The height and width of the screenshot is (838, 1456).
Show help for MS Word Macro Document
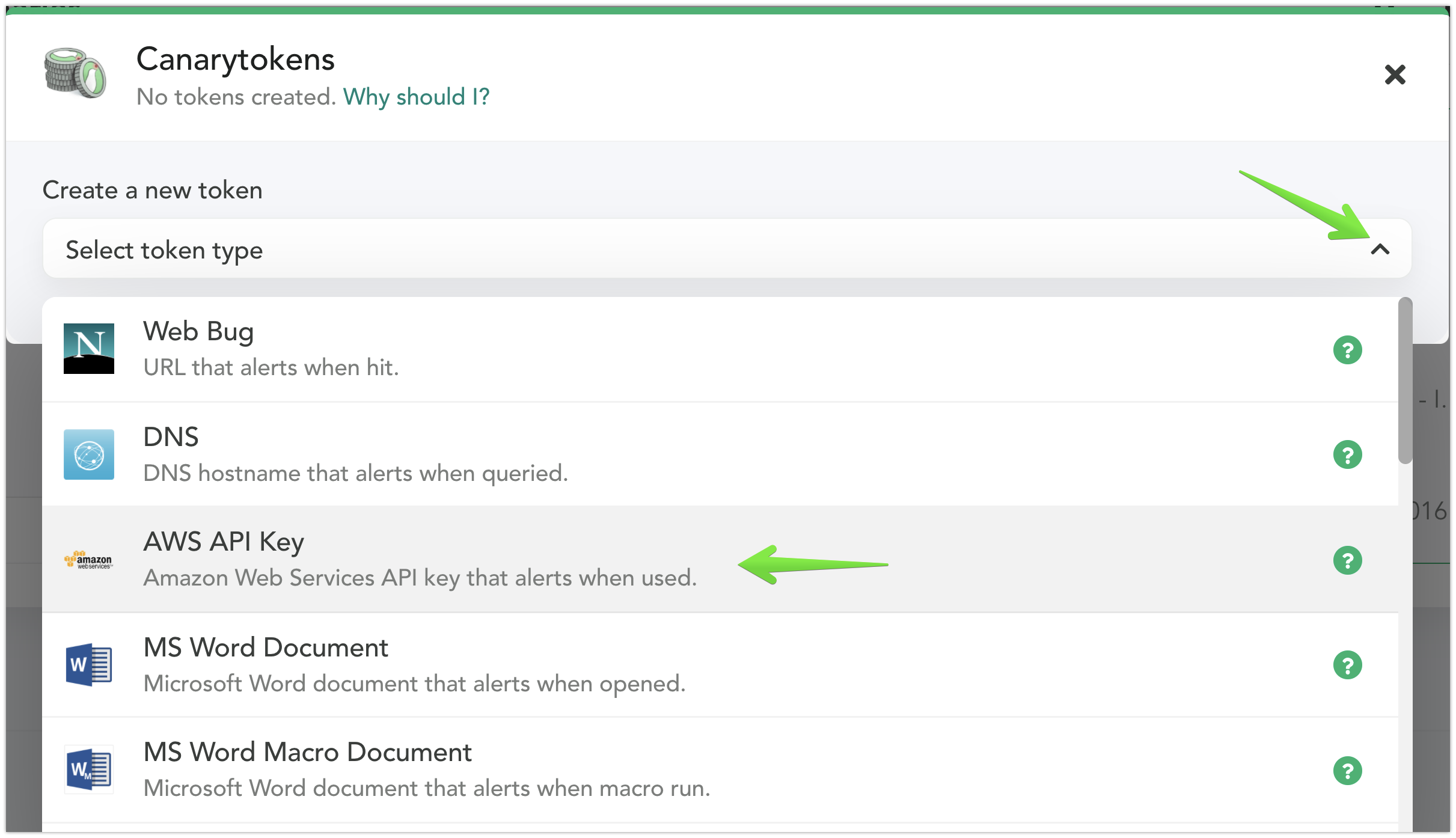(1347, 771)
